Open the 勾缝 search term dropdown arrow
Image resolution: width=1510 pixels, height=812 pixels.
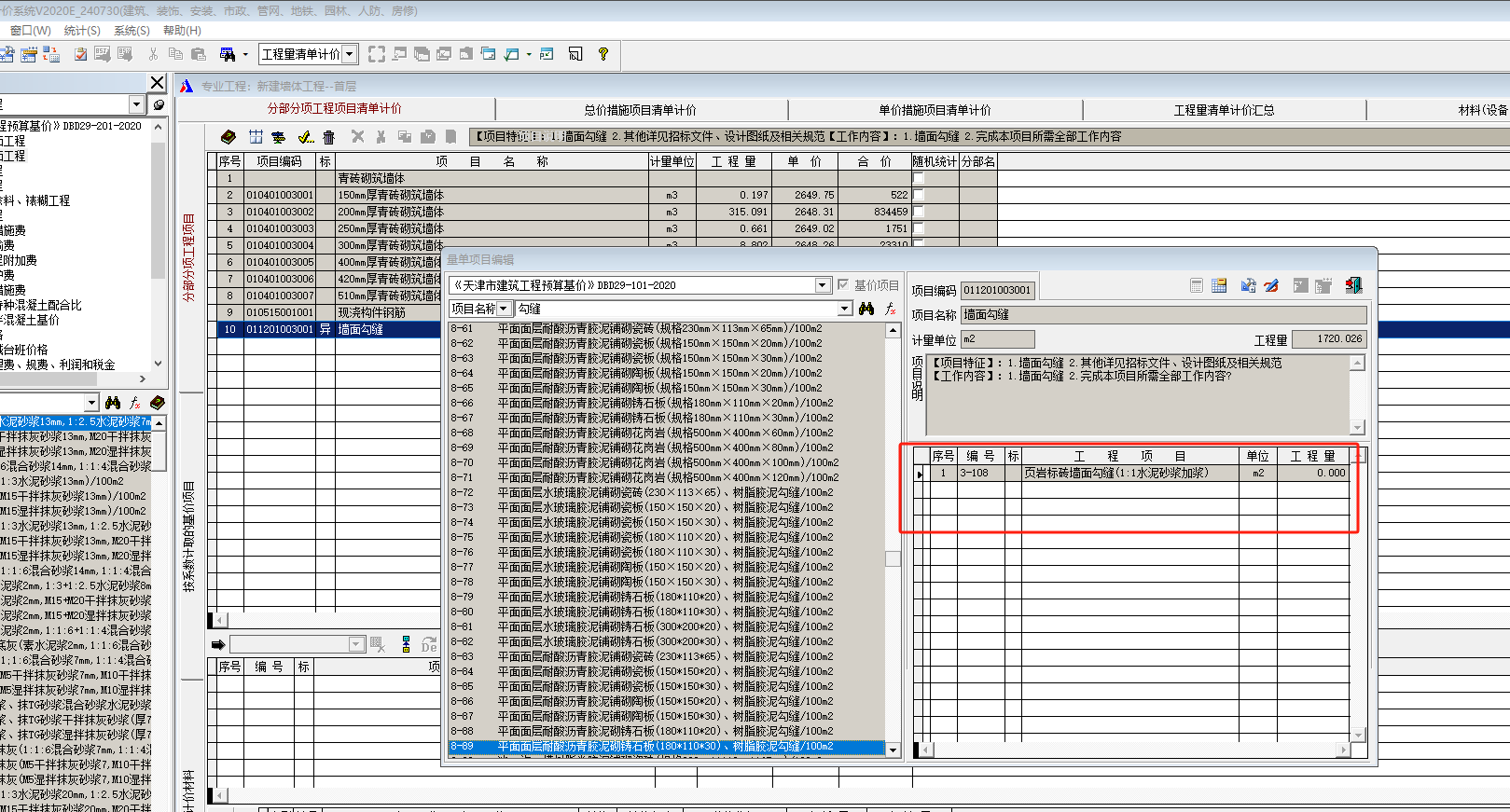[x=845, y=309]
